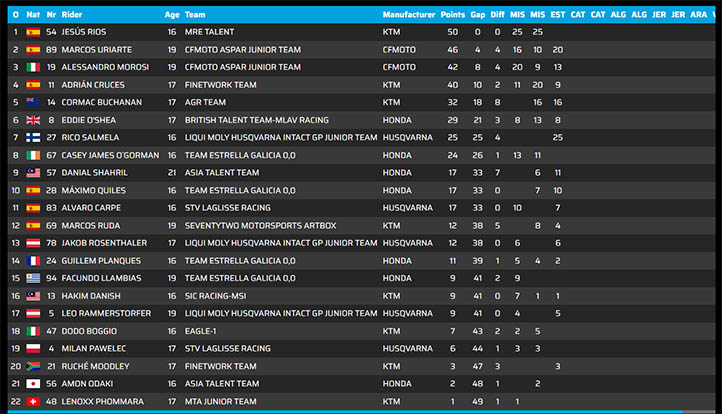
Task: Click team name AGR TEAM
Action: point(205,102)
